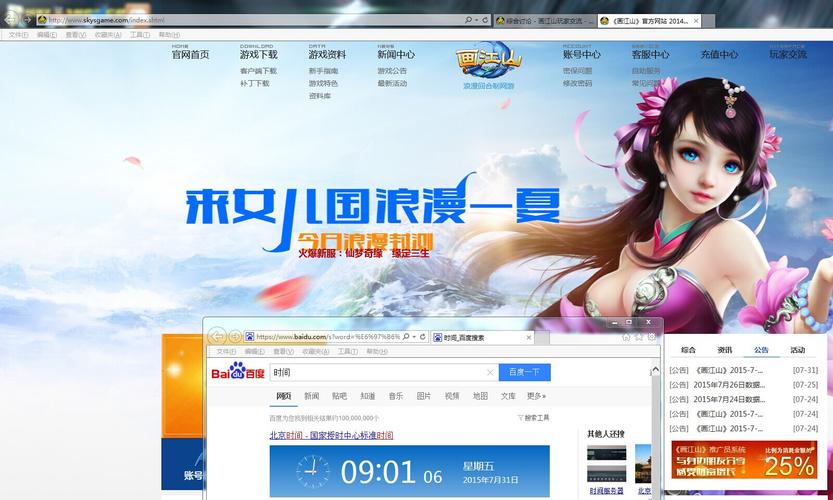The height and width of the screenshot is (500, 833).
Task: Open 编辑(E) menu in skysgame window
Action: click(x=47, y=35)
